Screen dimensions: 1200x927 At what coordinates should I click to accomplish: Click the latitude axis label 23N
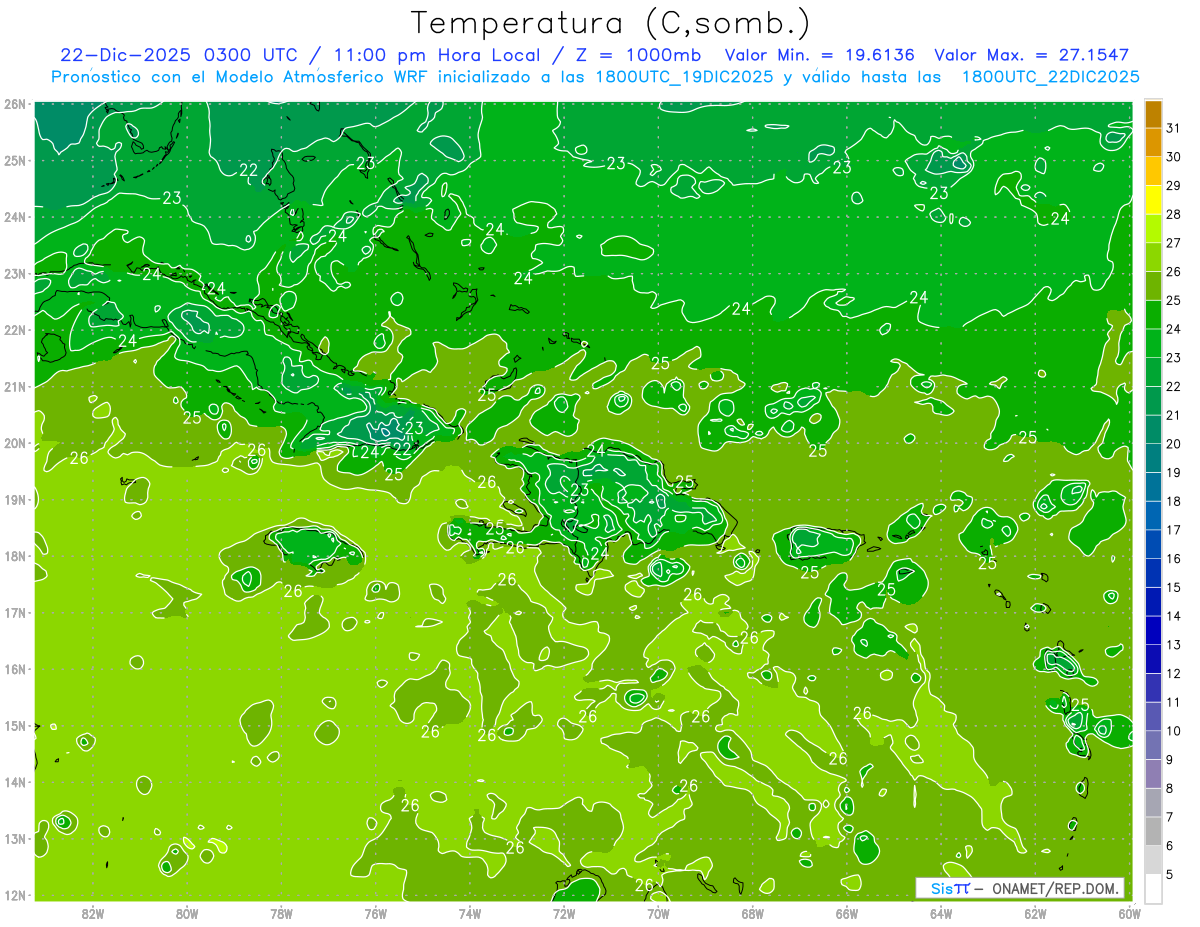(14, 273)
